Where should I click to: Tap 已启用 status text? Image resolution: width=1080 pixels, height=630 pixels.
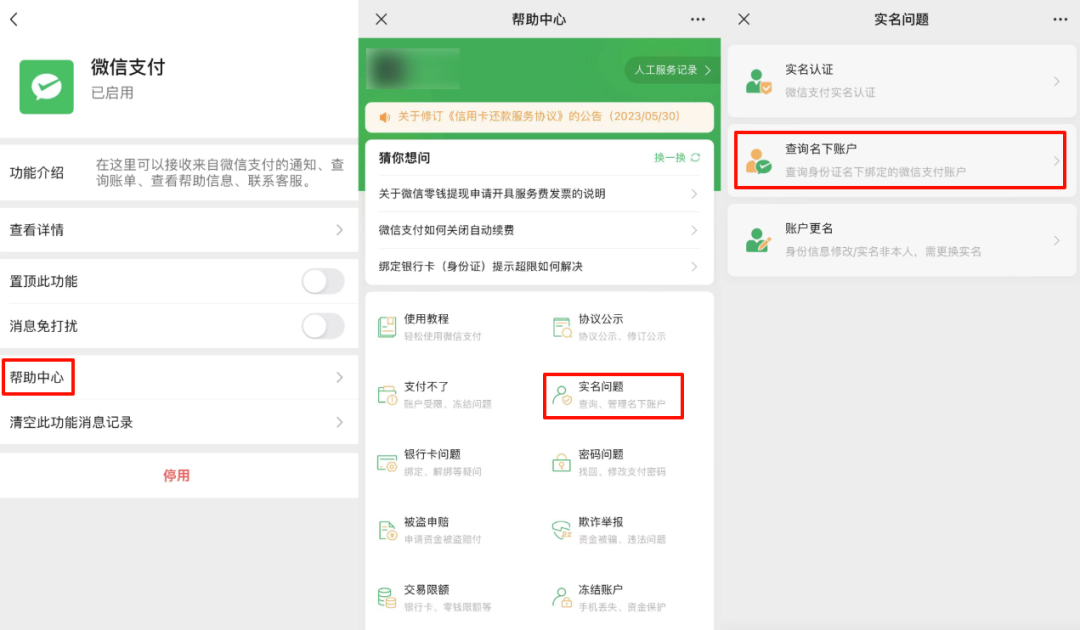pyautogui.click(x=112, y=93)
